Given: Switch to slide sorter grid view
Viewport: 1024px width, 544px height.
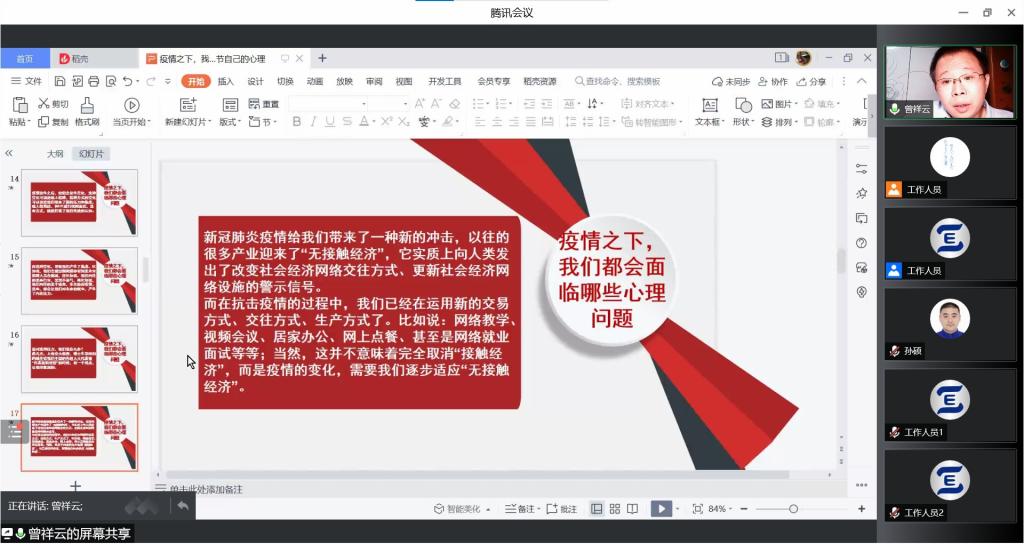Looking at the screenshot, I should [x=615, y=509].
